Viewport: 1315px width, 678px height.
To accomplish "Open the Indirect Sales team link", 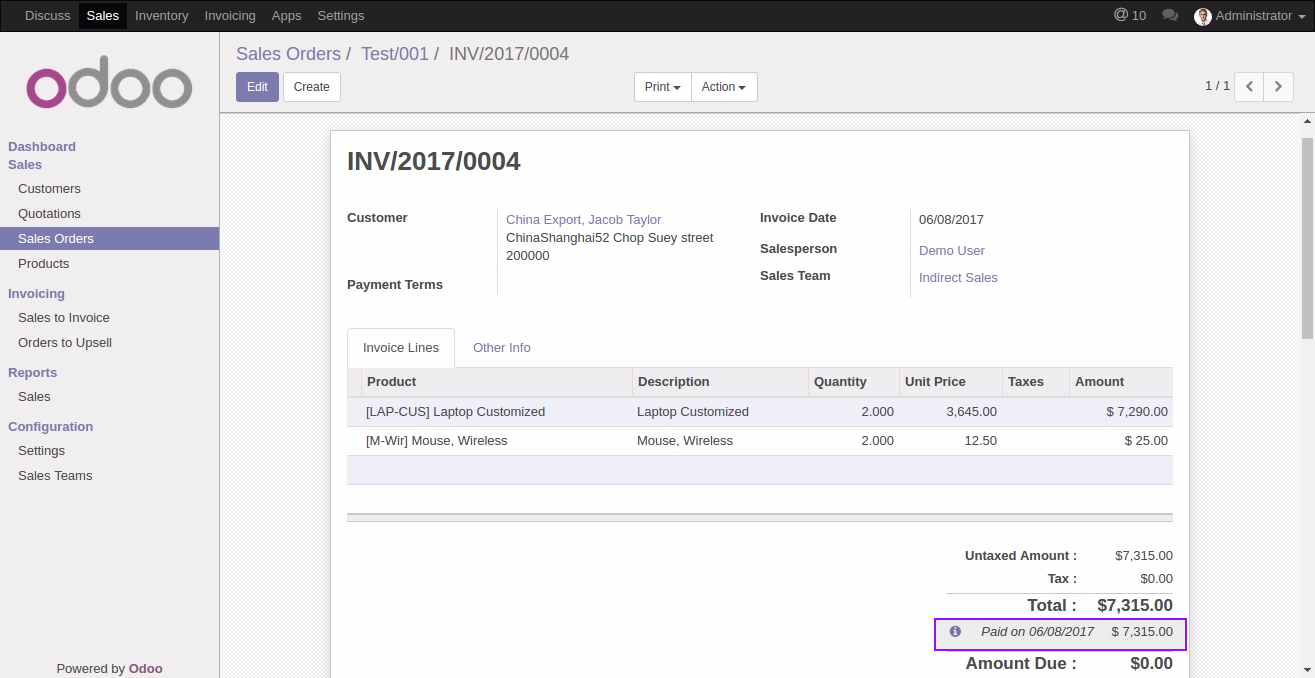I will 958,278.
